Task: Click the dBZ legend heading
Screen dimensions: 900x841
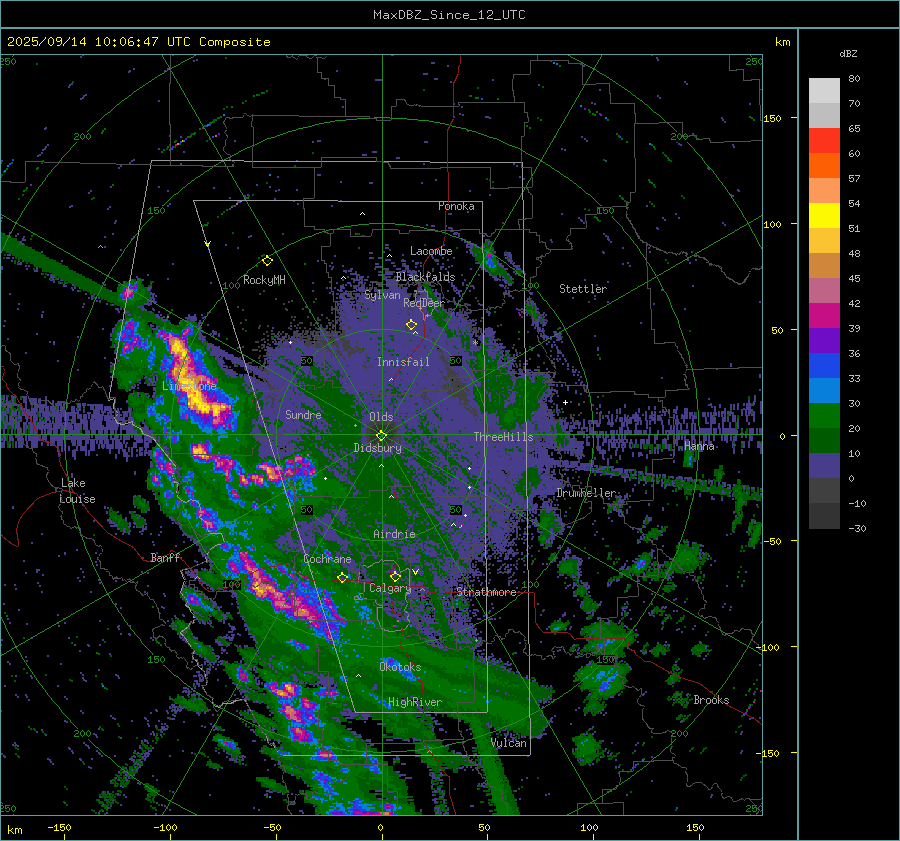Action: tap(848, 54)
